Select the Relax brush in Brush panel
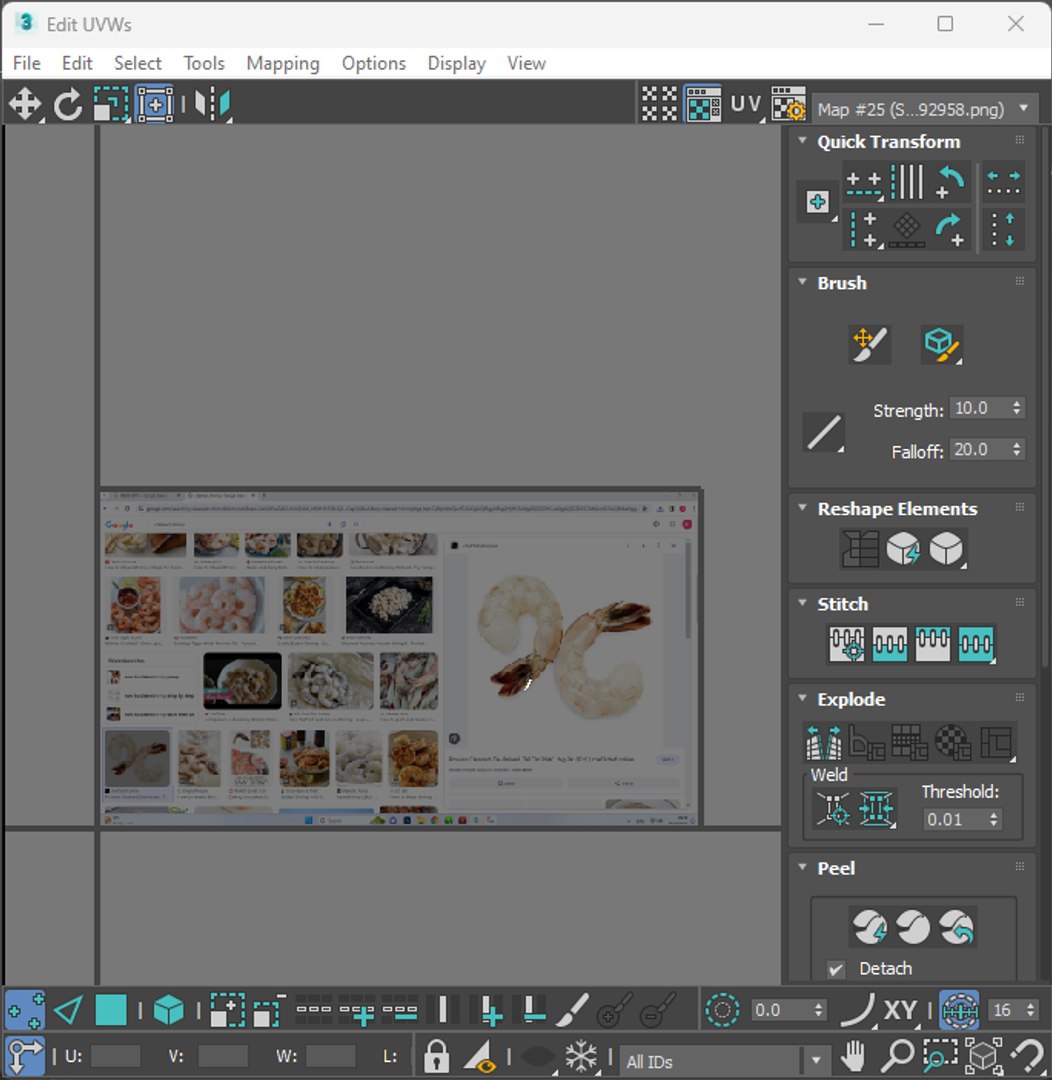This screenshot has width=1052, height=1080. [942, 344]
